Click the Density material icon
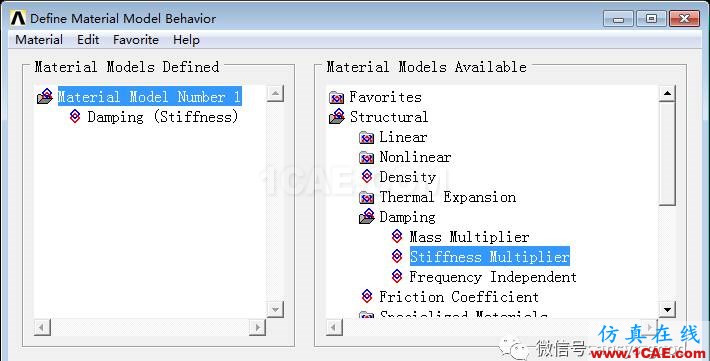The height and width of the screenshot is (361, 710). coord(367,177)
